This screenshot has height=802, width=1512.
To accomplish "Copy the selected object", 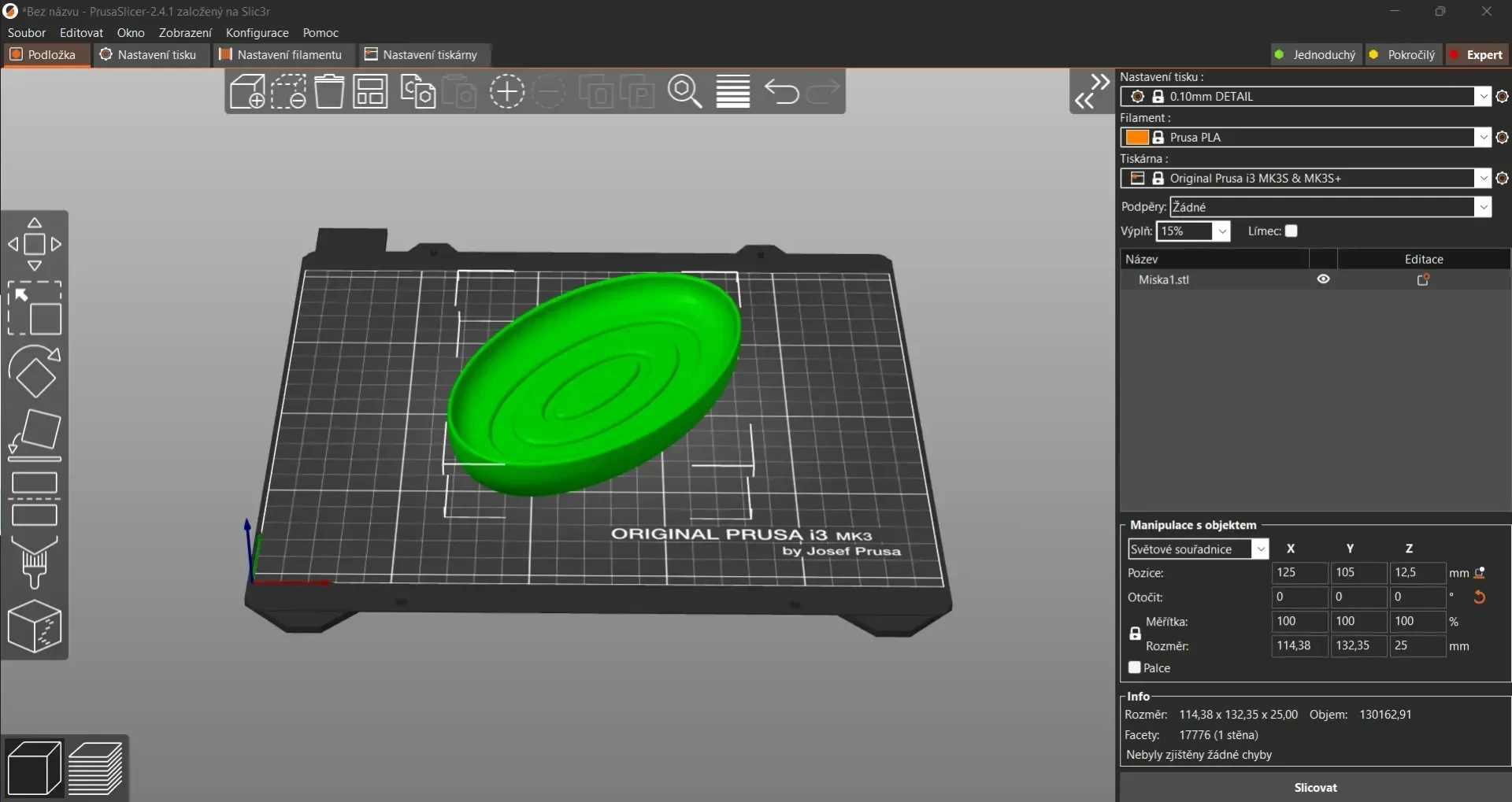I will click(418, 91).
